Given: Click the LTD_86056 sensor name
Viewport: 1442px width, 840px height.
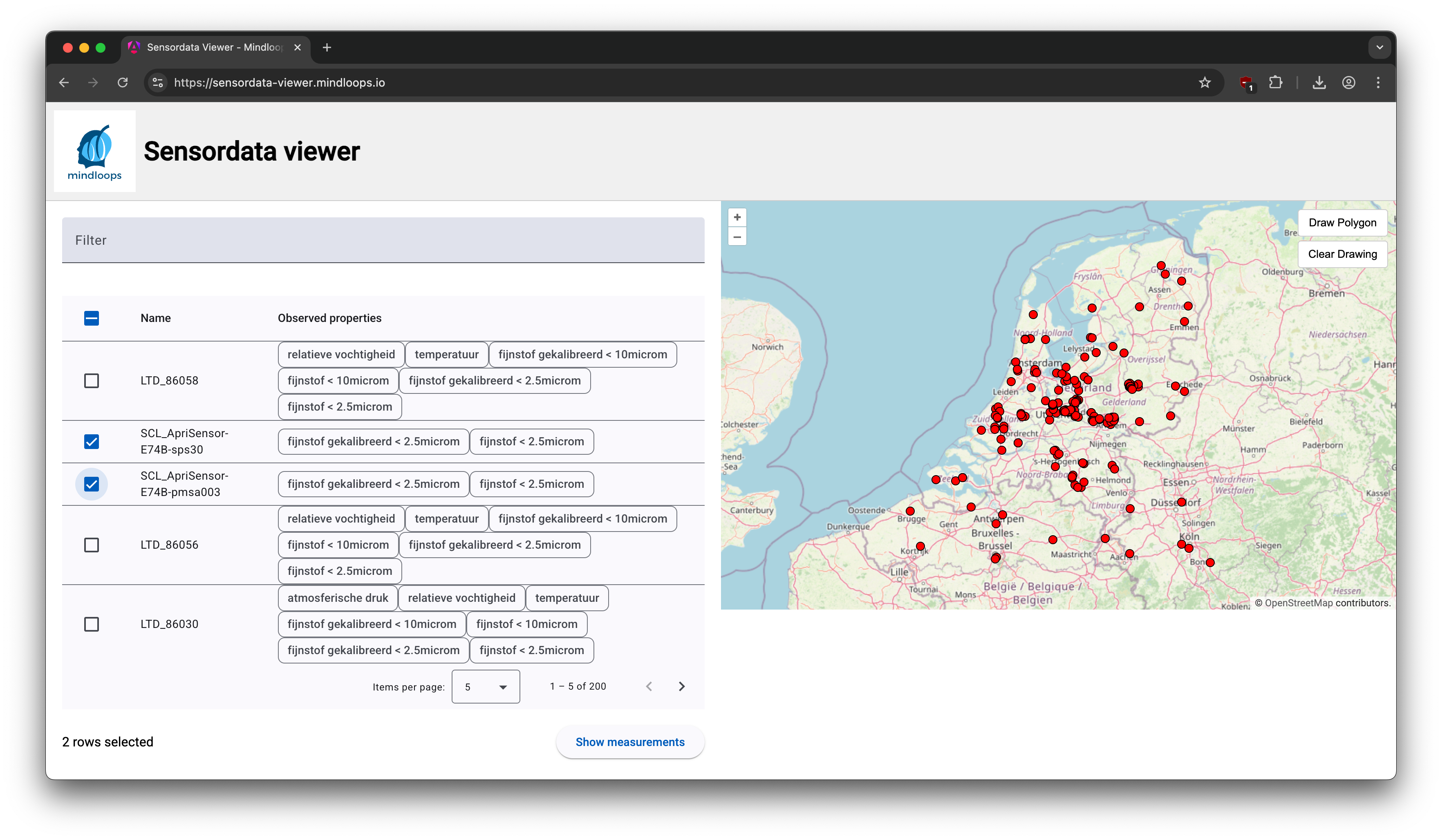Looking at the screenshot, I should point(169,545).
